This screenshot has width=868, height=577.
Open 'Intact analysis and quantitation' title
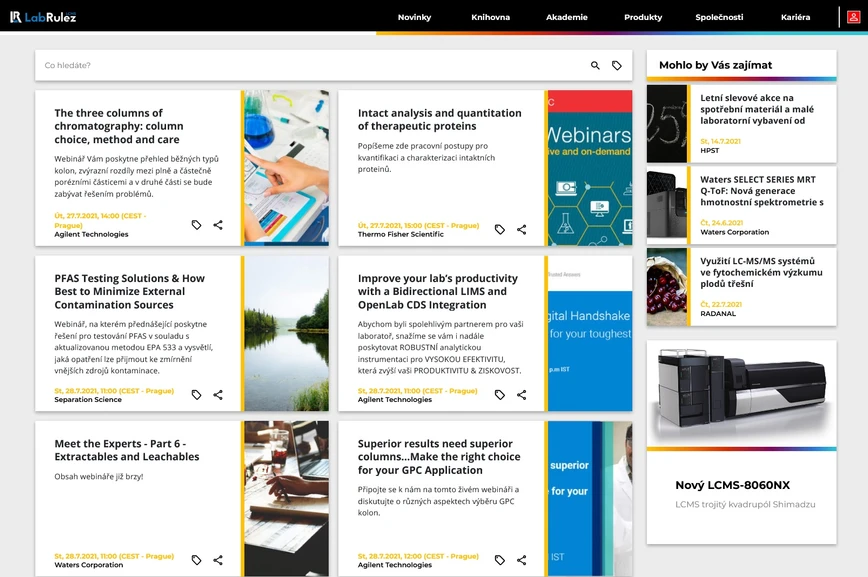pyautogui.click(x=440, y=120)
